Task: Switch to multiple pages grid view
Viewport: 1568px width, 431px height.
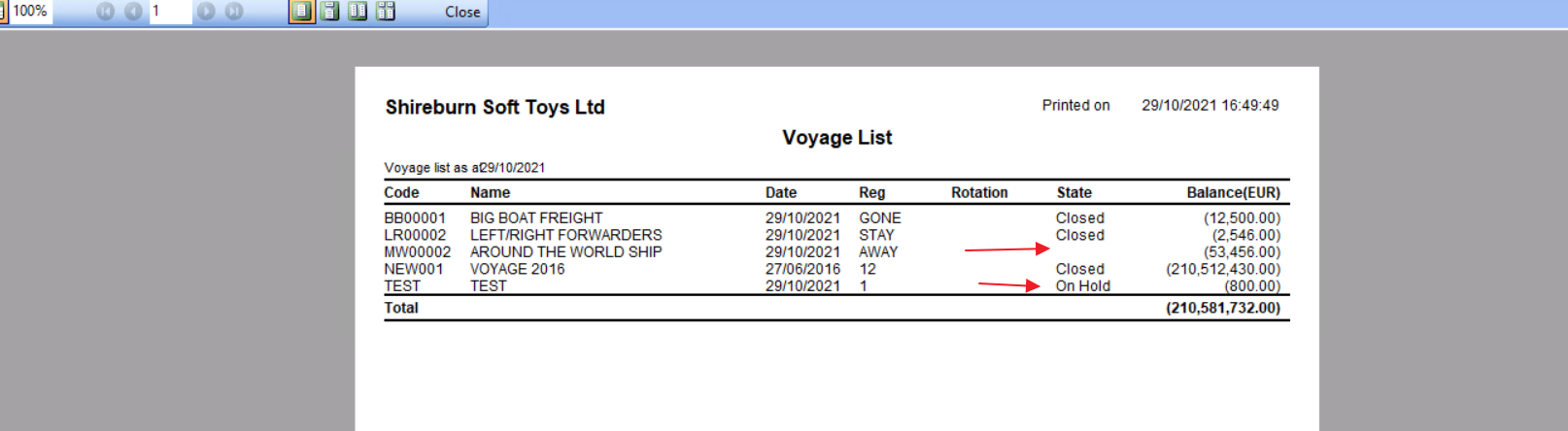Action: [x=386, y=12]
